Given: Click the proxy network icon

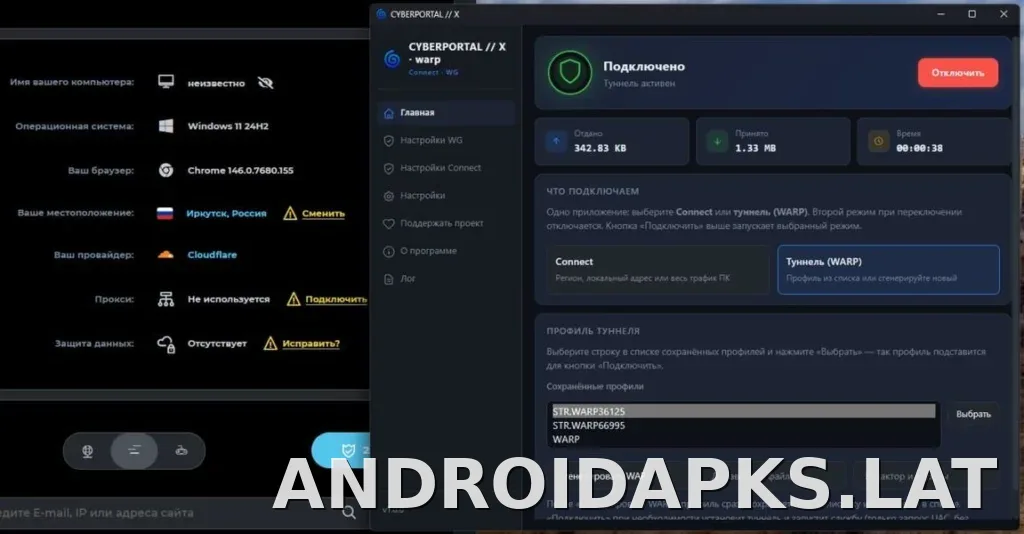Looking at the screenshot, I should [166, 299].
